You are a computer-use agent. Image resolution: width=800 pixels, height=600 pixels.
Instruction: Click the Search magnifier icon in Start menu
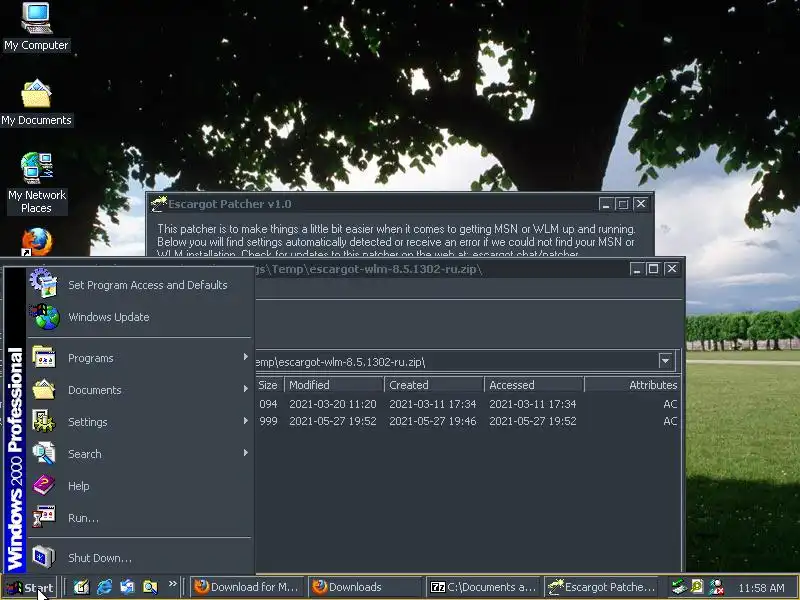(44, 453)
